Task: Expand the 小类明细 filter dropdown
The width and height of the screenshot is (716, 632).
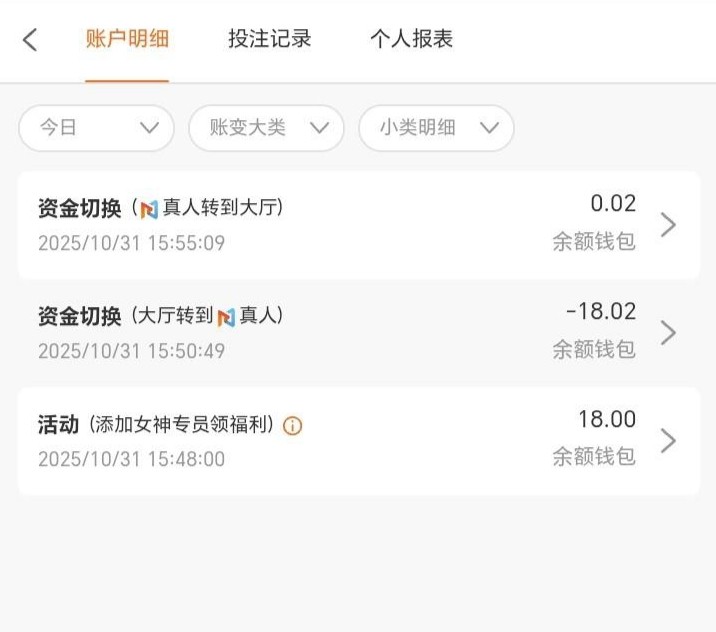Action: (436, 128)
